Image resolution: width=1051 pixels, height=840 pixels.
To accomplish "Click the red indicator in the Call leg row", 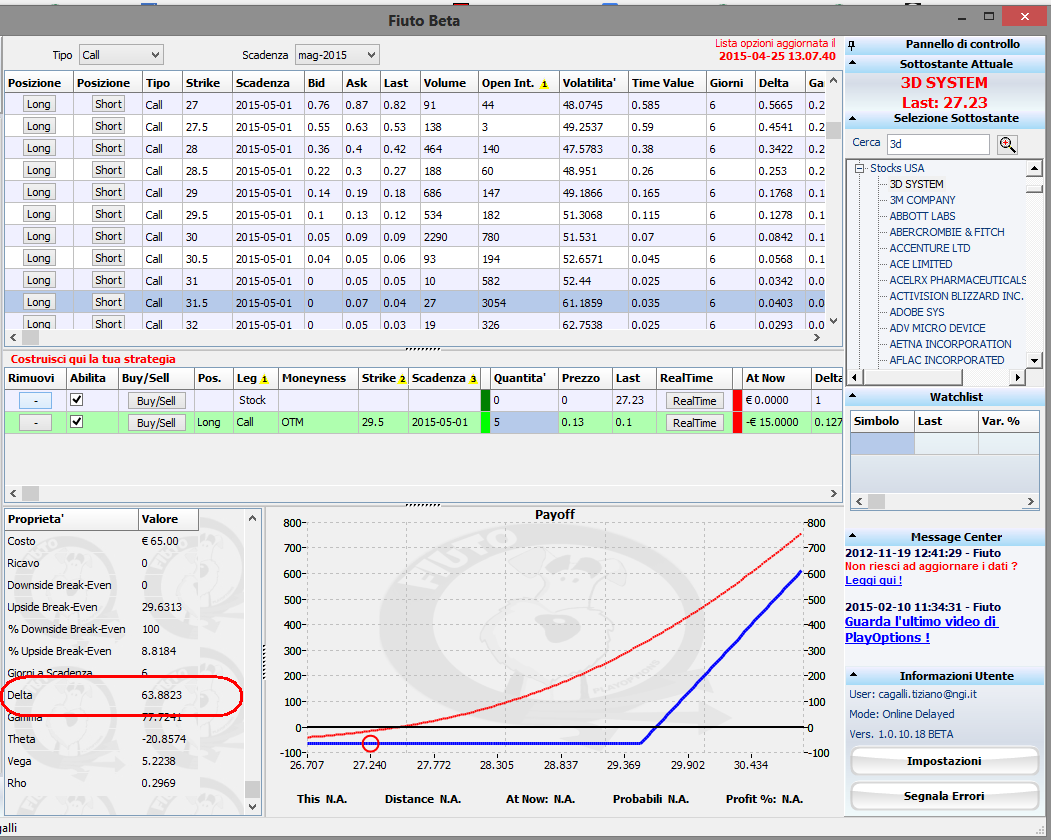I will (738, 422).
